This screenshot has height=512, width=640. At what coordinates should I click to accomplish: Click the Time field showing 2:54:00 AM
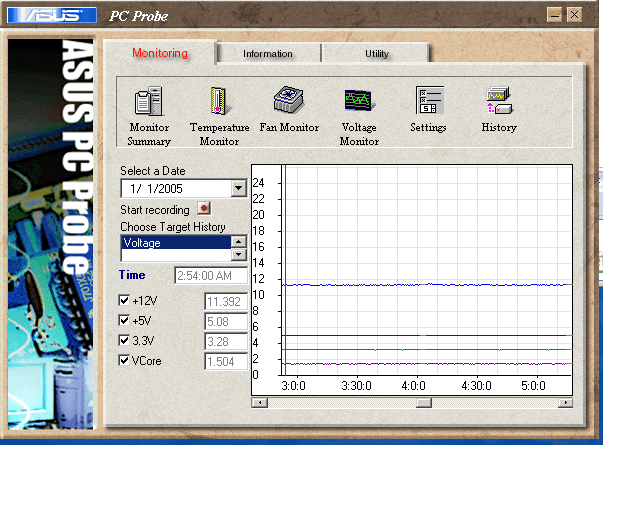pyautogui.click(x=211, y=276)
